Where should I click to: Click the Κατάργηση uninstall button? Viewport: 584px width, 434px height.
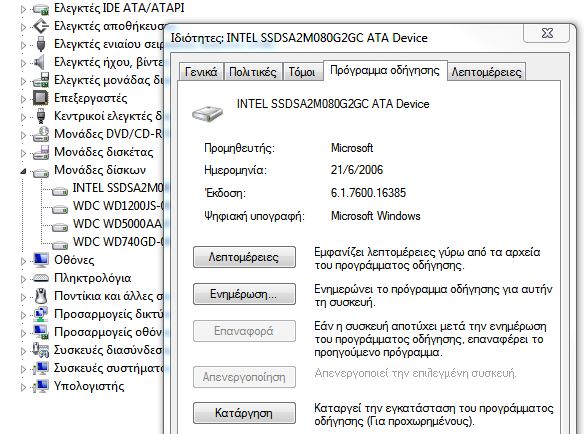pyautogui.click(x=244, y=413)
